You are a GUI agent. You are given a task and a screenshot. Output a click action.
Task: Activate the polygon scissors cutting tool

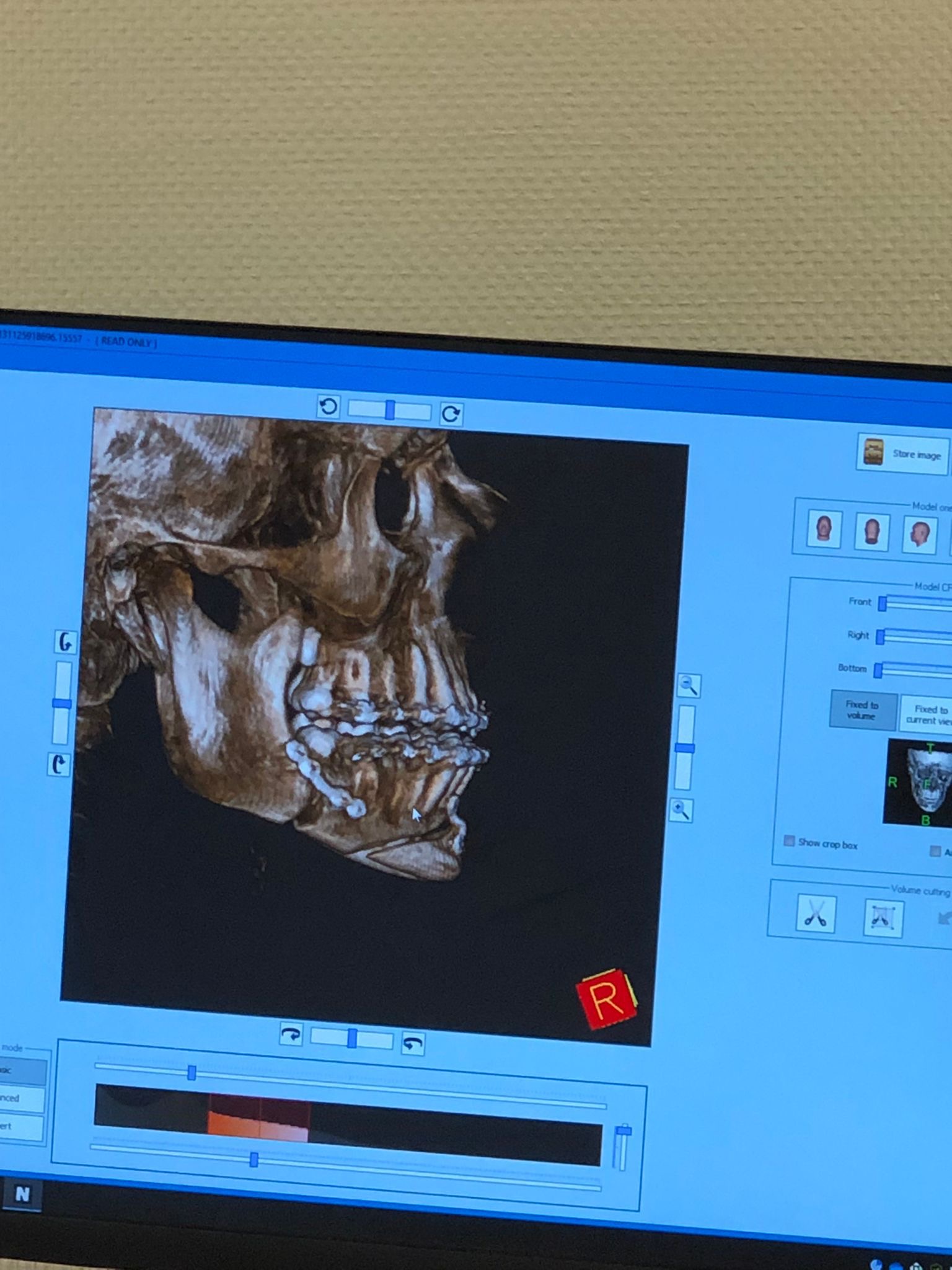883,918
